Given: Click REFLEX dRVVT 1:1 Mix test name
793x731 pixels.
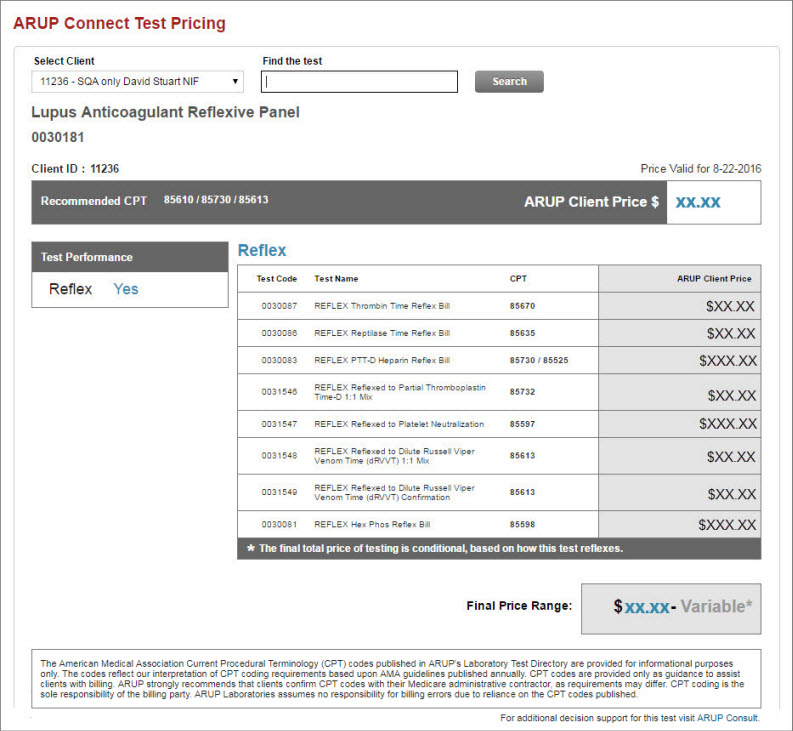Looking at the screenshot, I should click(394, 456).
